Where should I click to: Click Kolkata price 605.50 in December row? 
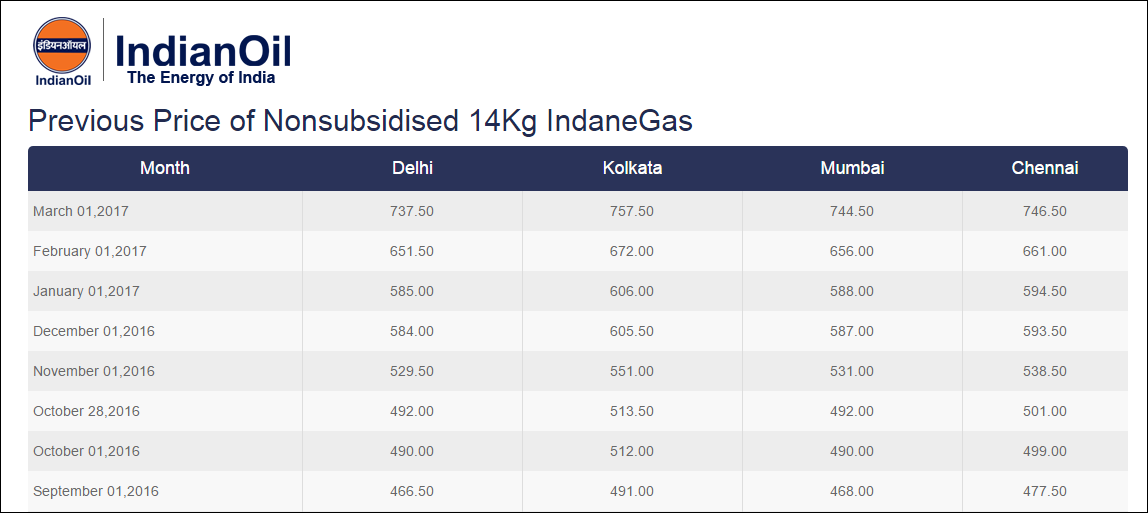click(632, 331)
